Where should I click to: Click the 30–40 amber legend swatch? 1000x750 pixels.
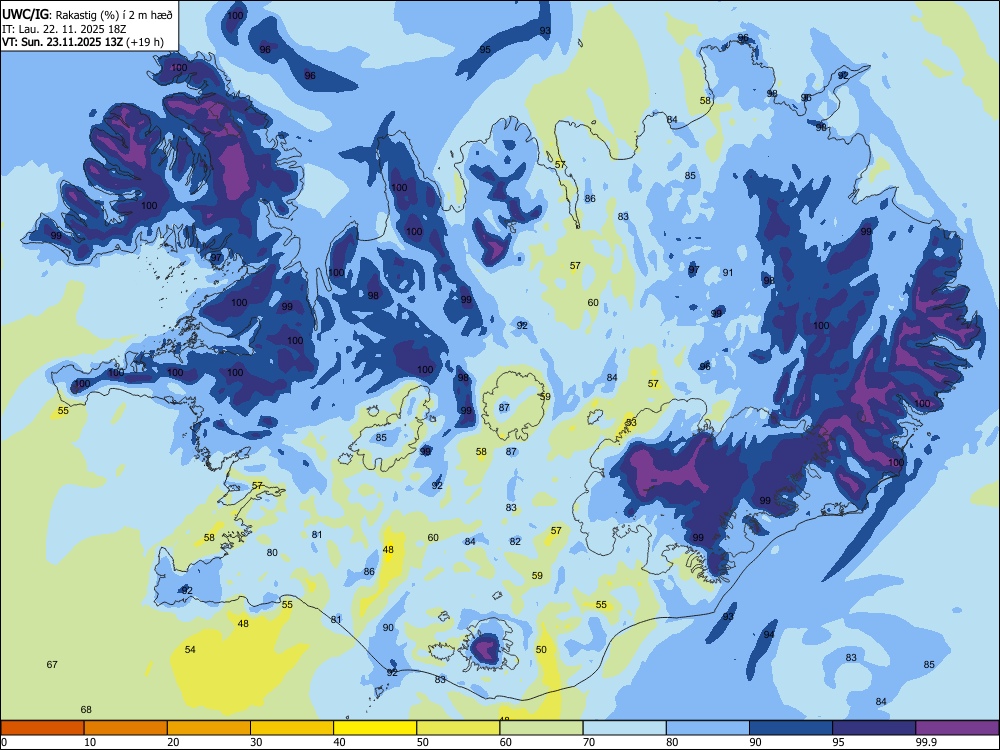(292, 728)
